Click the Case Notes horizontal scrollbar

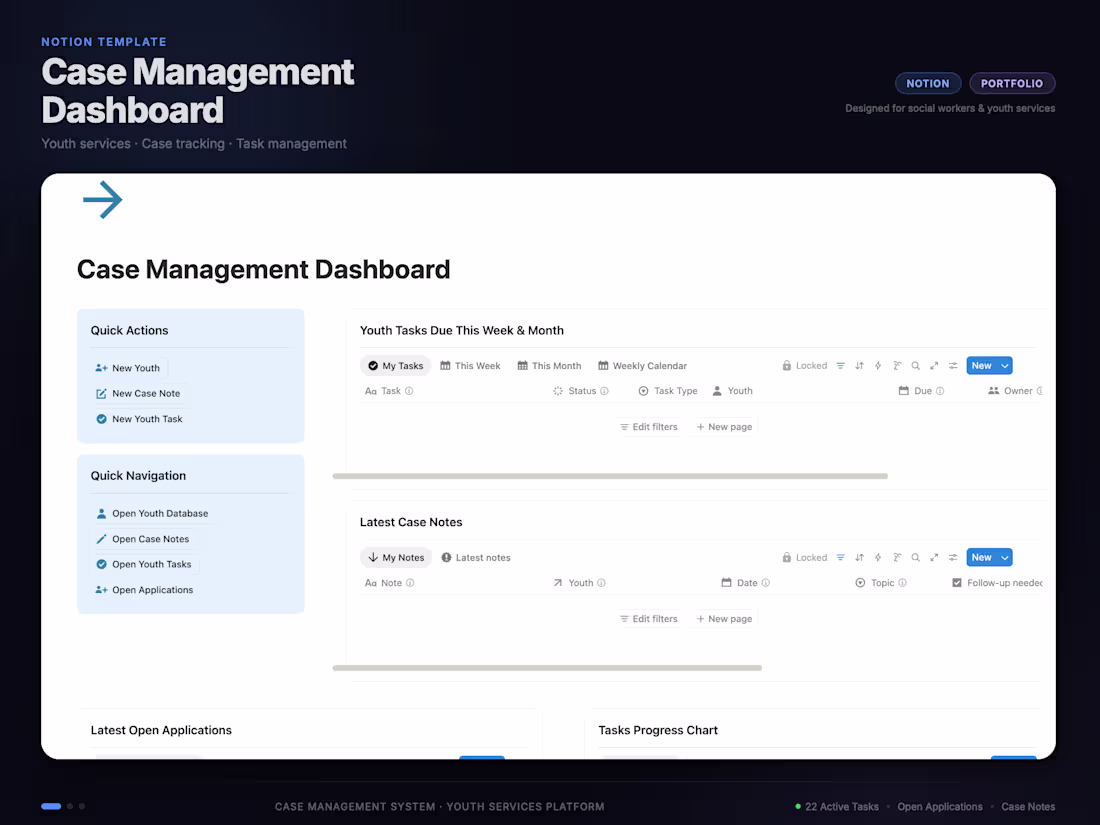coord(547,669)
